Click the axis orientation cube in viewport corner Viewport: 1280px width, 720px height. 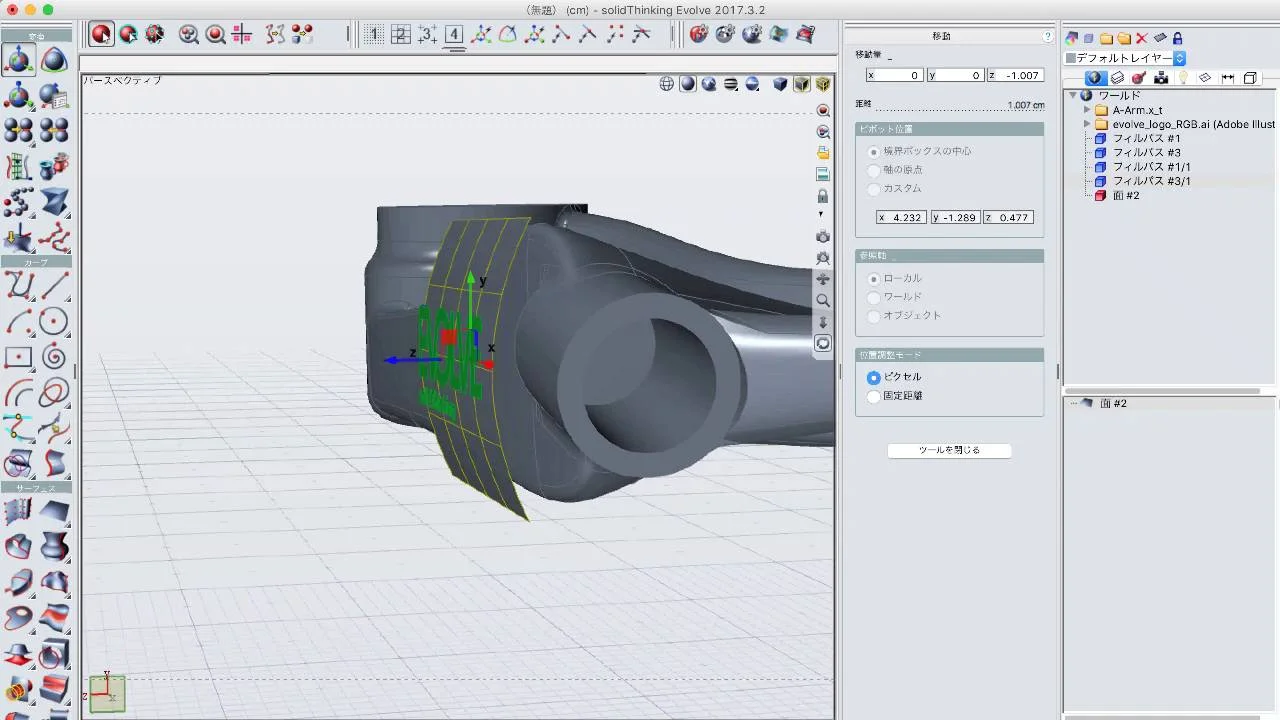click(106, 693)
